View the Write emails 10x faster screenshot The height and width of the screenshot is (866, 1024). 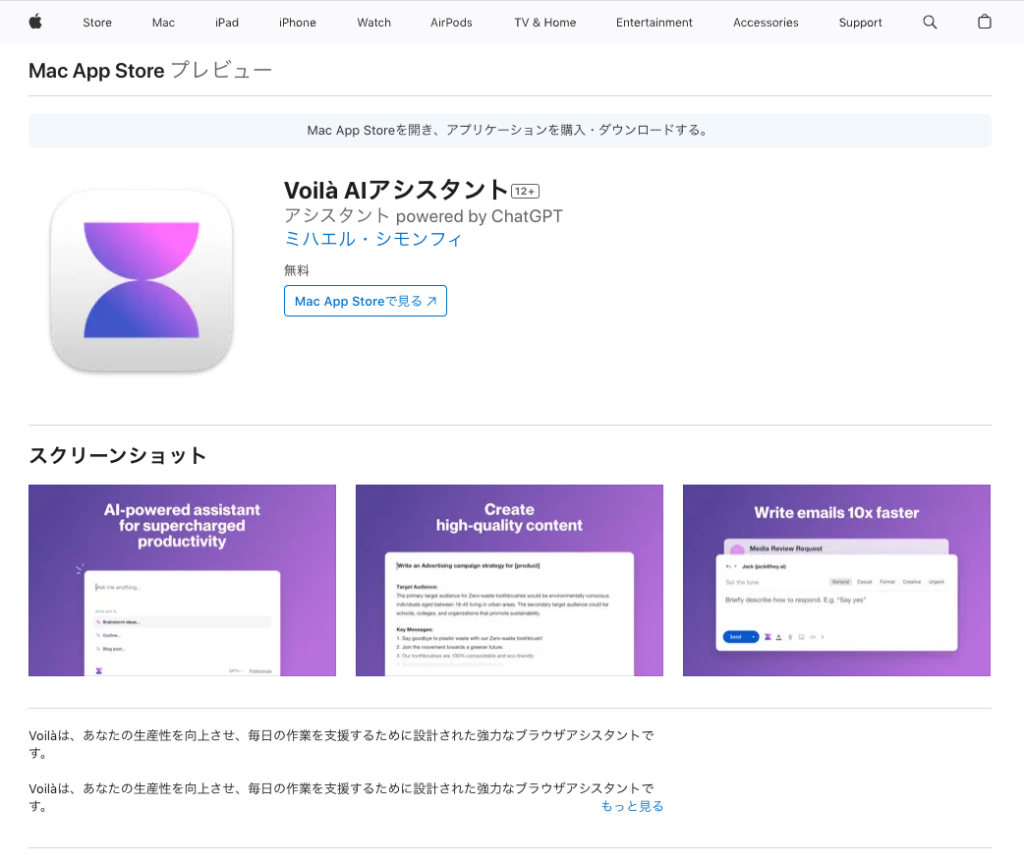pos(837,580)
